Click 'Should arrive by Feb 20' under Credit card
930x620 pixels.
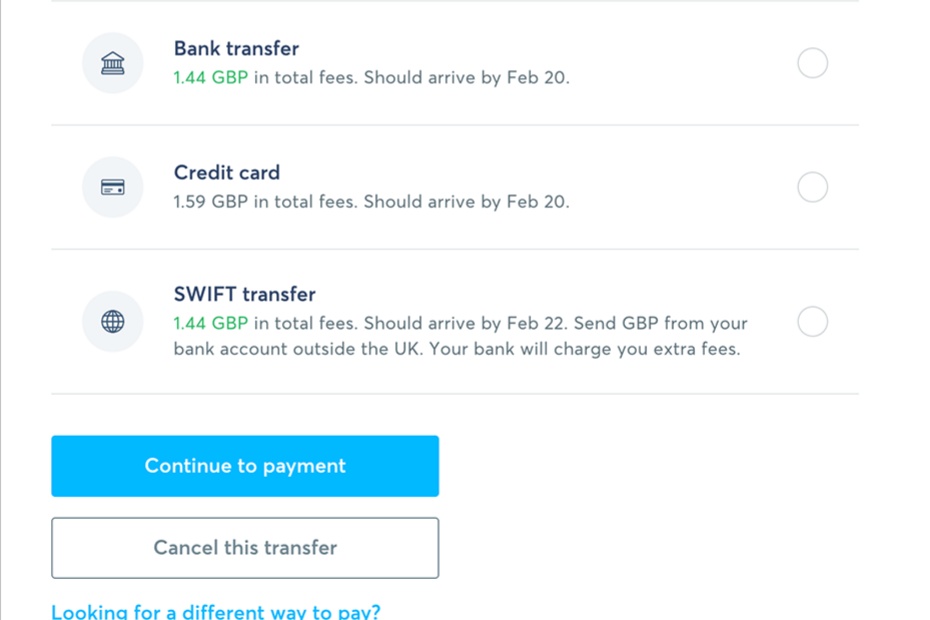(466, 202)
